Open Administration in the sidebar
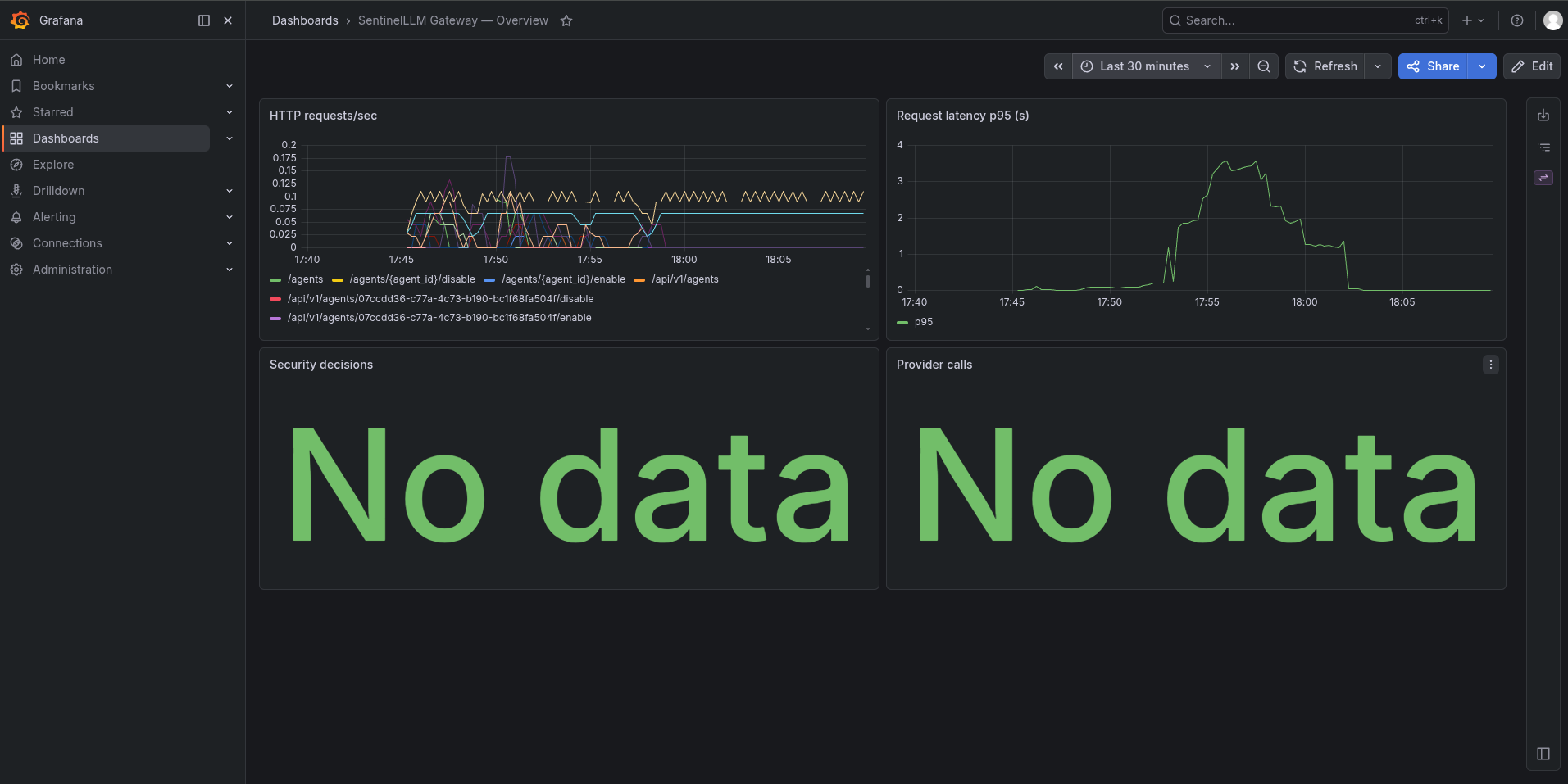The width and height of the screenshot is (1568, 784). tap(72, 270)
